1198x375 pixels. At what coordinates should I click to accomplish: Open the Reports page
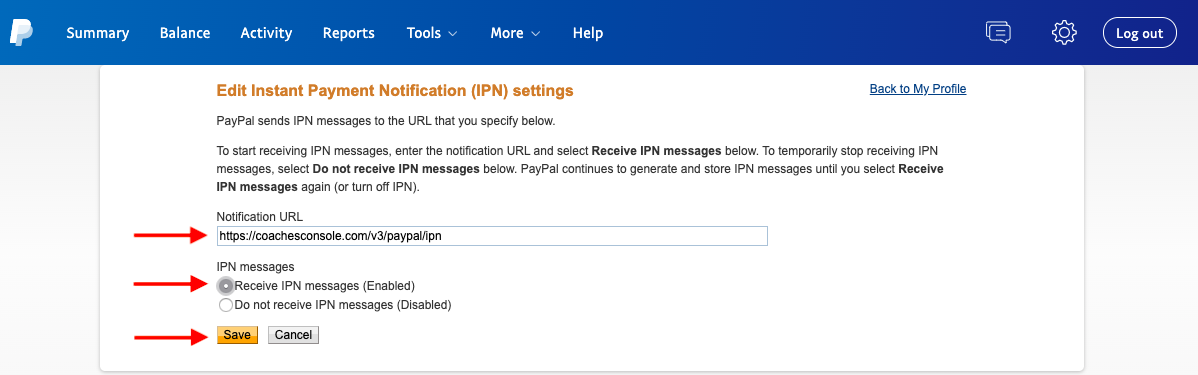pos(348,33)
